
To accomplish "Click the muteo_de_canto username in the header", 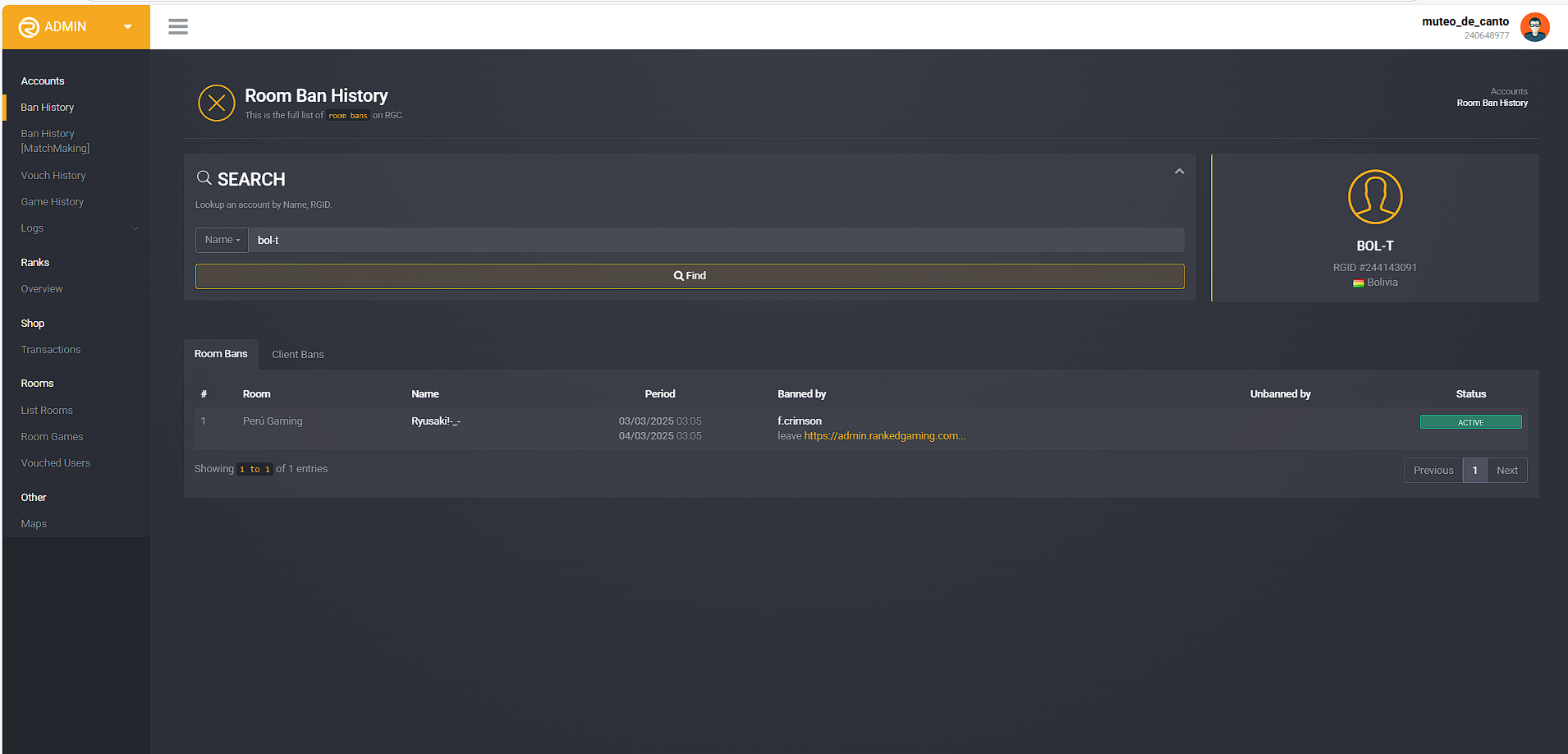I will [x=1465, y=22].
